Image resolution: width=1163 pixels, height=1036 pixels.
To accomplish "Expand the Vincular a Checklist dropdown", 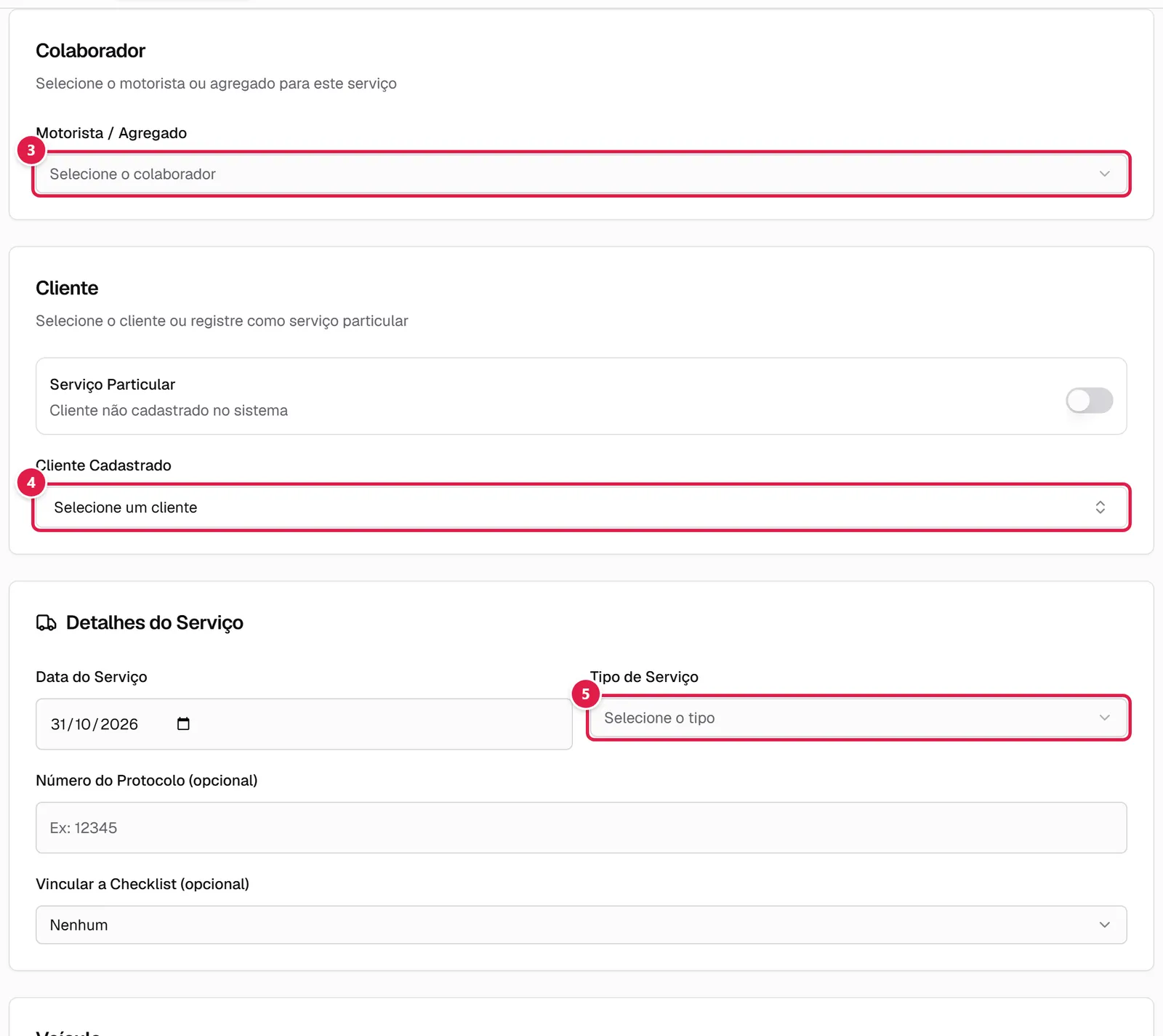I will 581,925.
